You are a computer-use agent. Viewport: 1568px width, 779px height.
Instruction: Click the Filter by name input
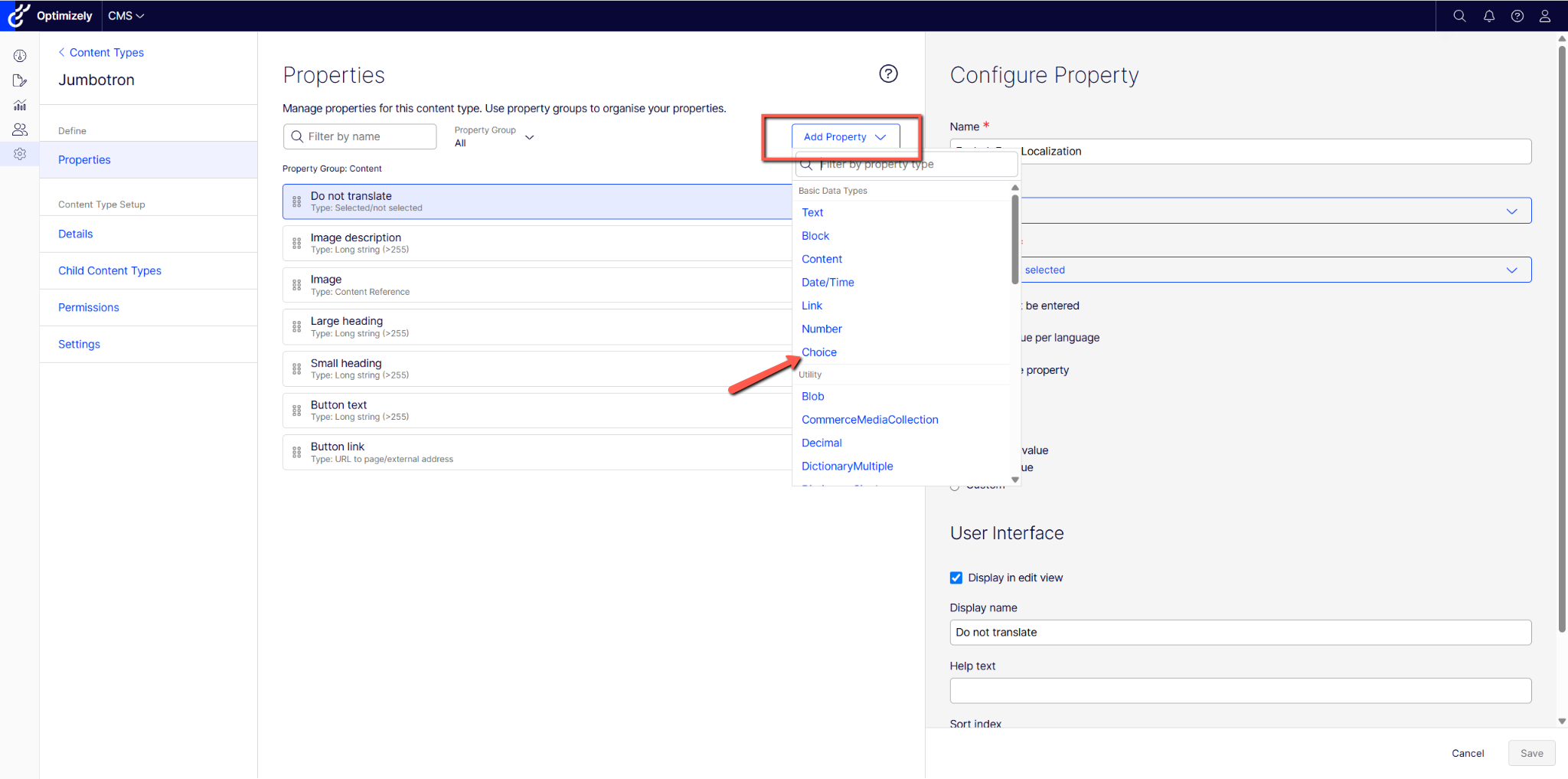click(360, 136)
